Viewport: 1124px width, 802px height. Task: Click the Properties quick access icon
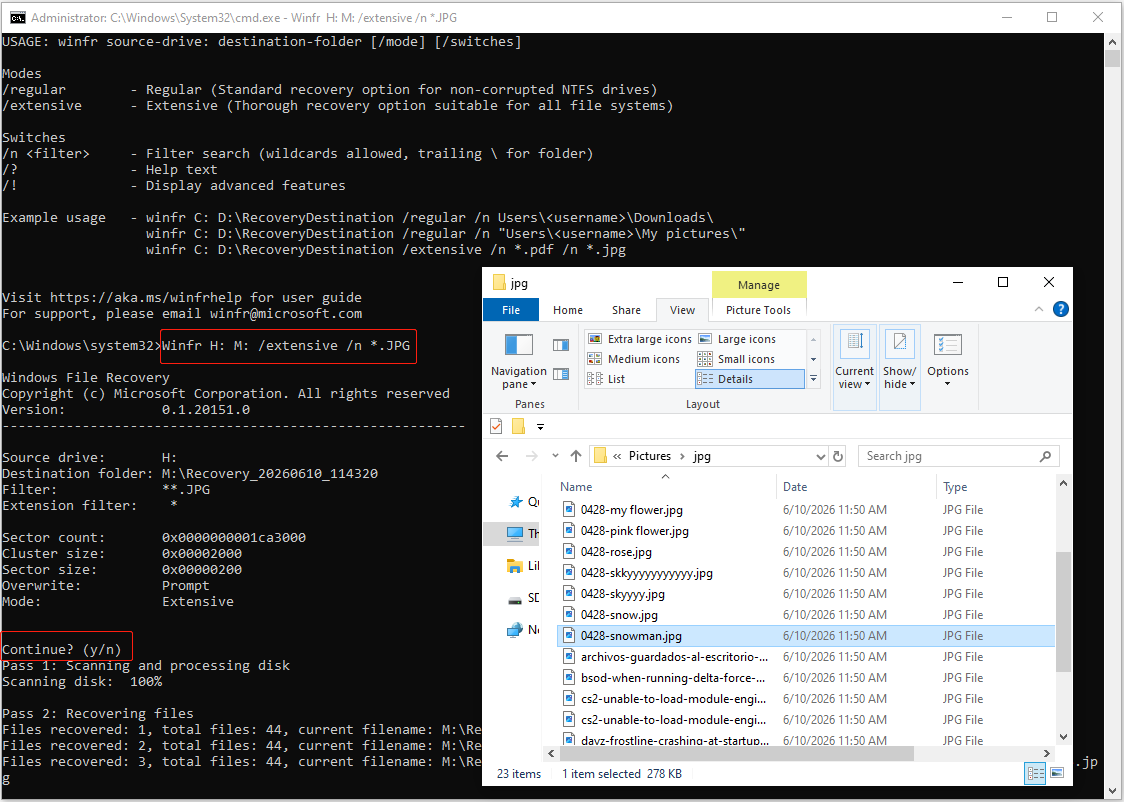click(x=496, y=426)
